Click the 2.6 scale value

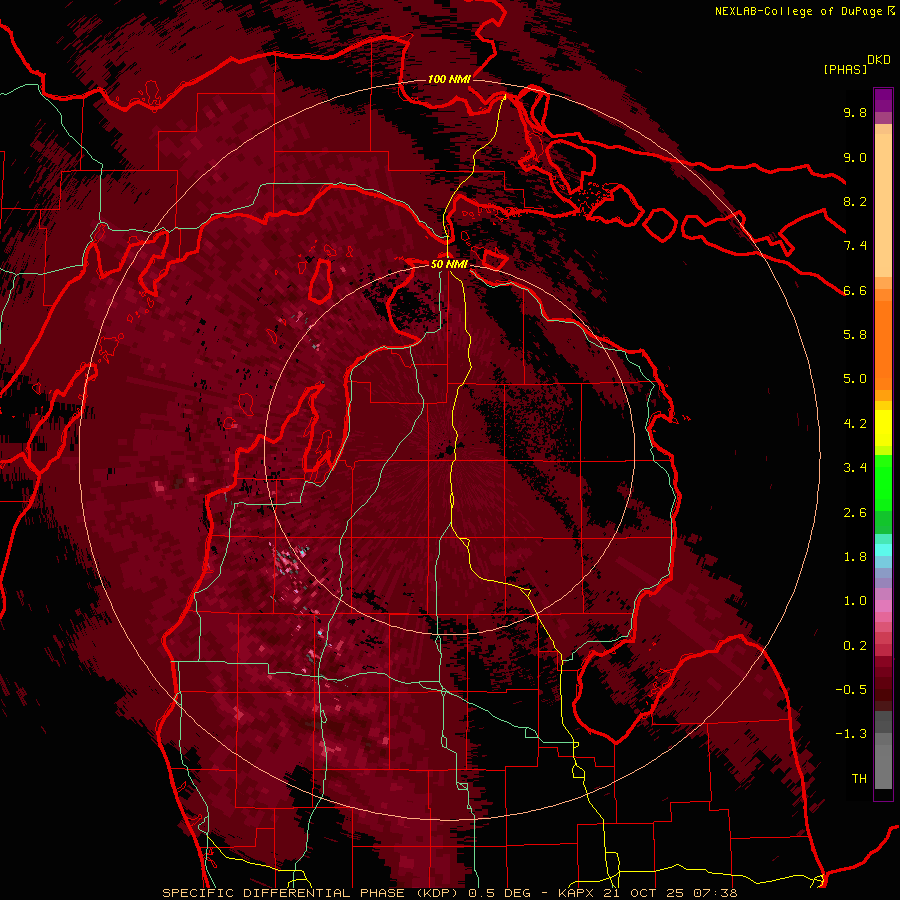pos(855,513)
